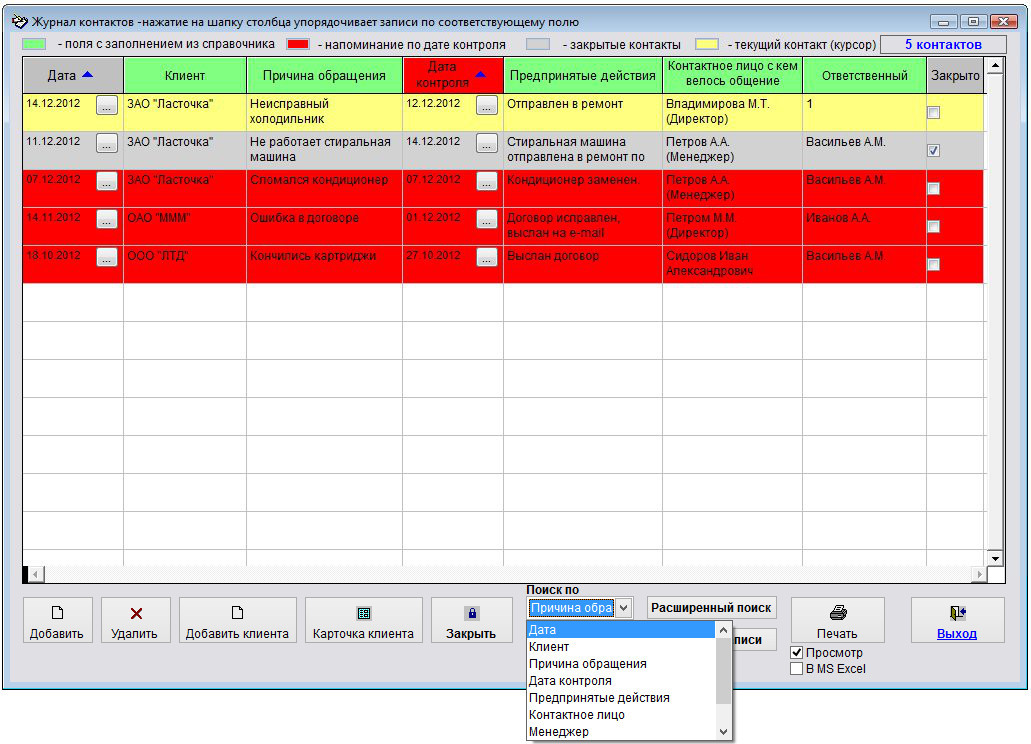Sort by the Дата контроля column header
The image size is (1031, 744).
coord(453,76)
